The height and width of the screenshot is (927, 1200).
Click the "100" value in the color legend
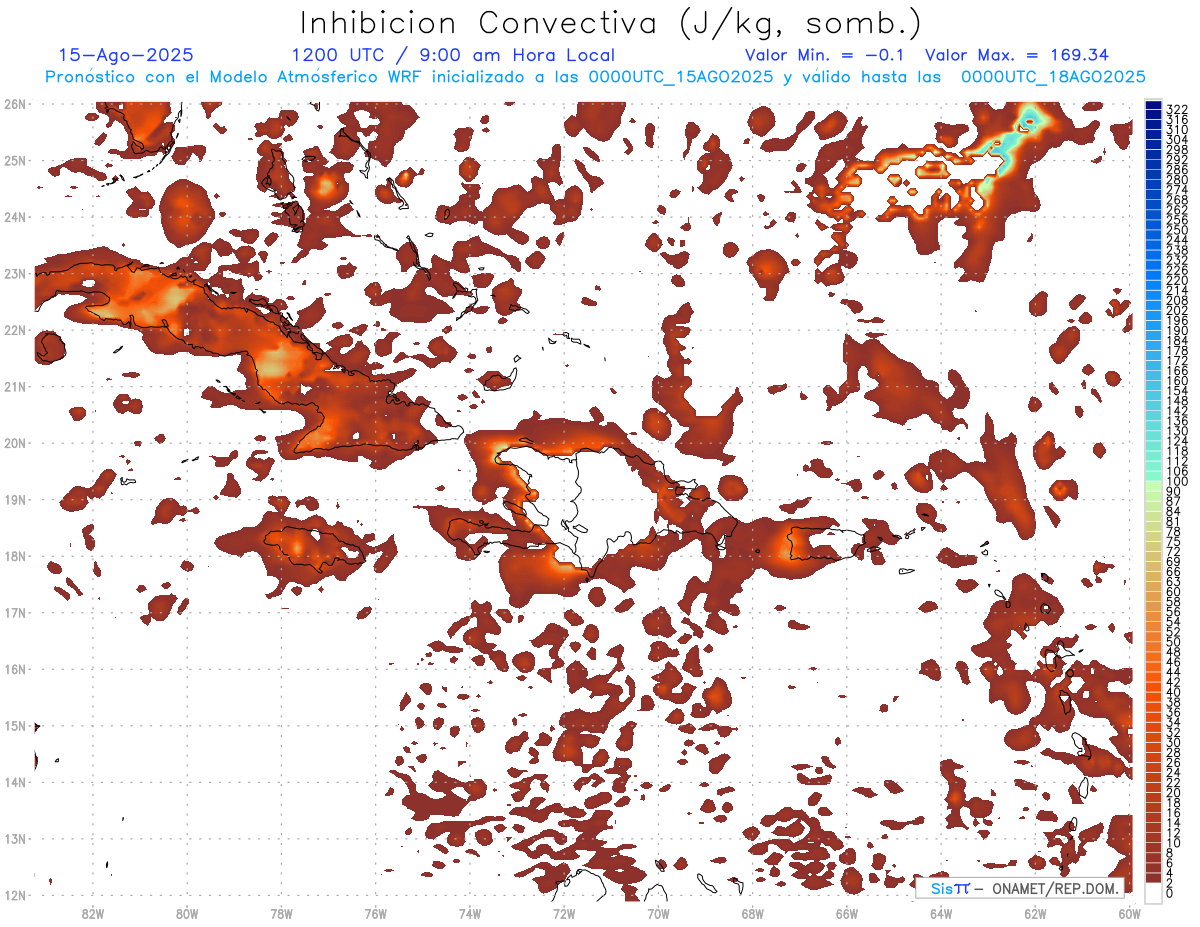1177,482
